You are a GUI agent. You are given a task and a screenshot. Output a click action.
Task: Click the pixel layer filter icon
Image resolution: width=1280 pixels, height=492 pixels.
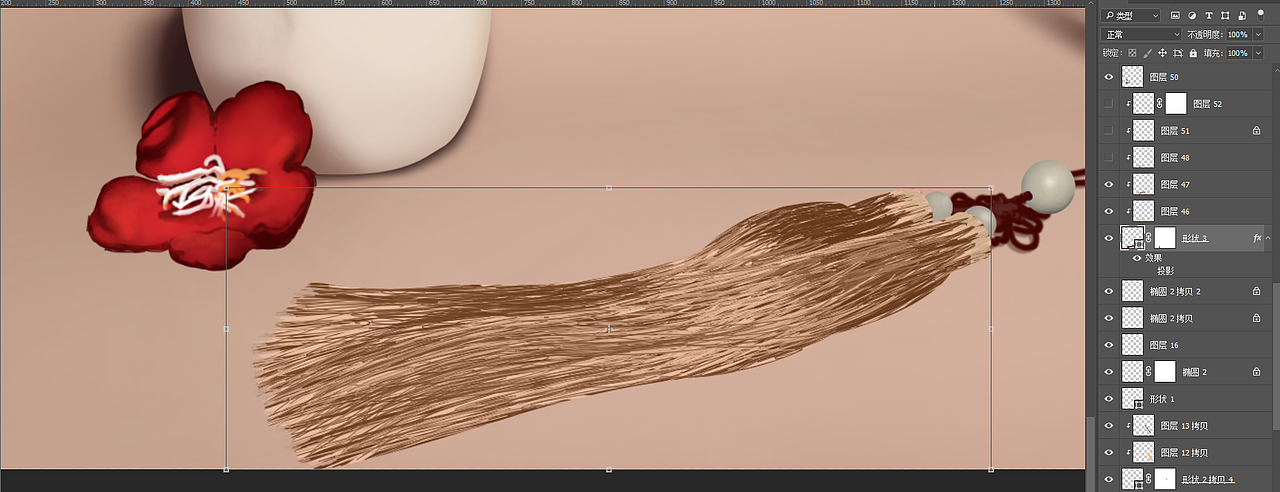(1175, 16)
